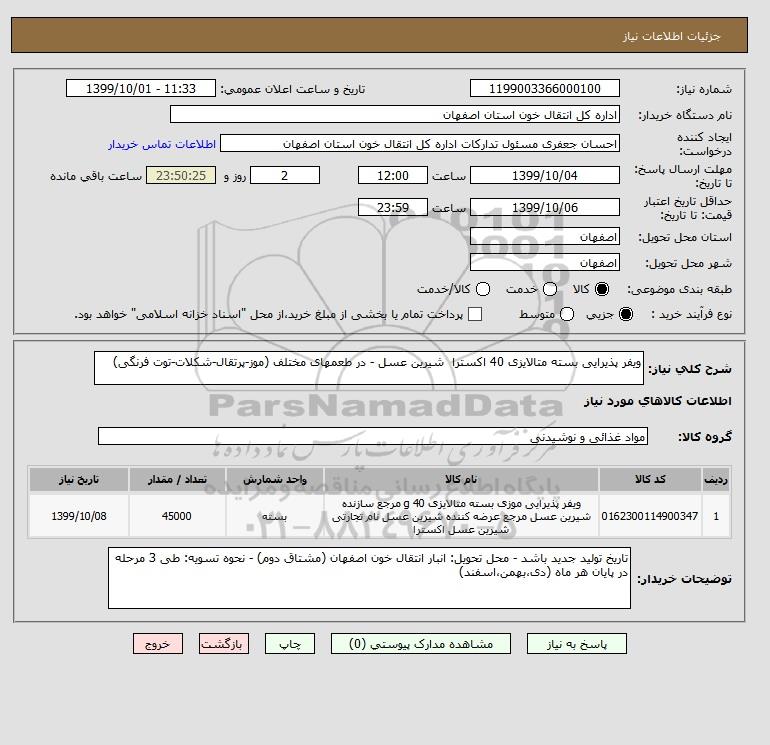The height and width of the screenshot is (745, 770).
Task: Click quantity cell 45000
Action: click(x=177, y=516)
